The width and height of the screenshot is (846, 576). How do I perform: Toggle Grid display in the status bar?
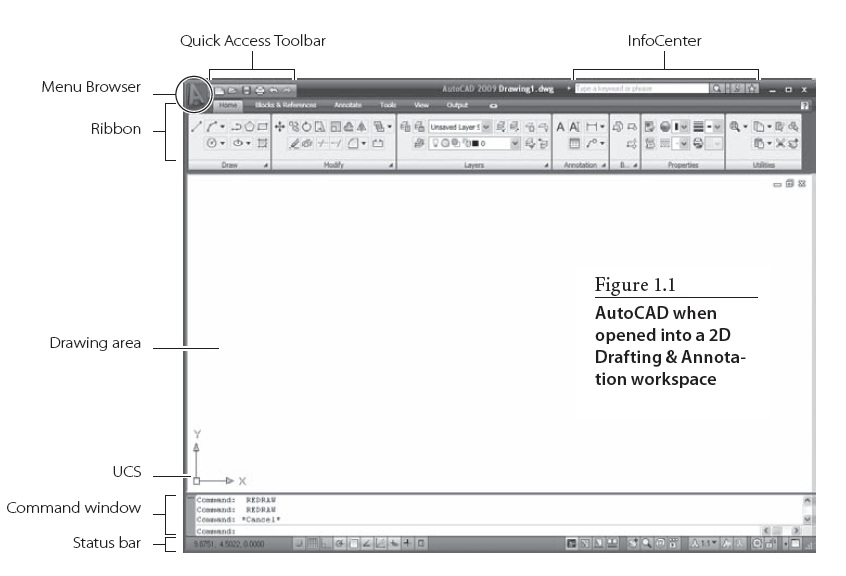(x=313, y=543)
